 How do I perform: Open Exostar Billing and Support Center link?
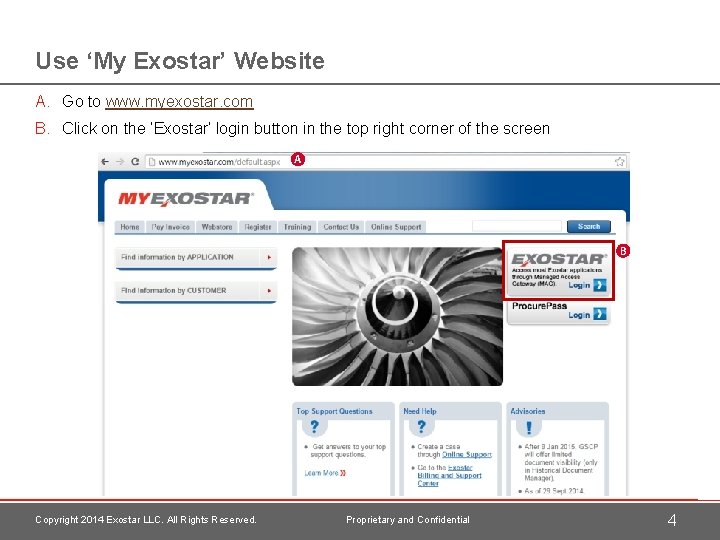450,475
